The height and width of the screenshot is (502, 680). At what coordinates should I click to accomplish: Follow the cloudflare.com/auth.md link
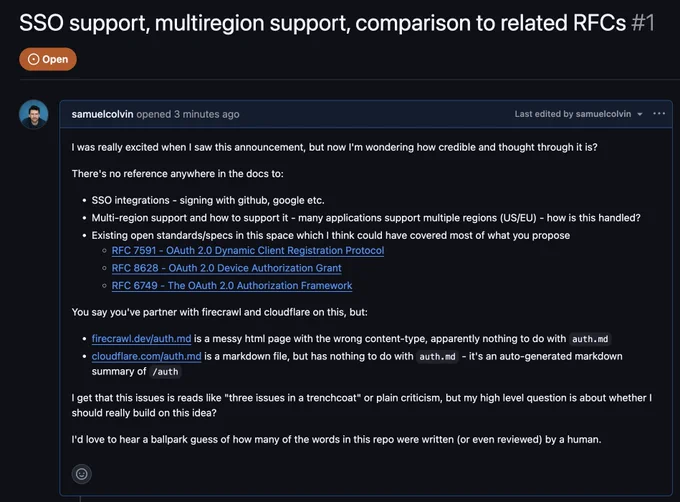click(147, 356)
